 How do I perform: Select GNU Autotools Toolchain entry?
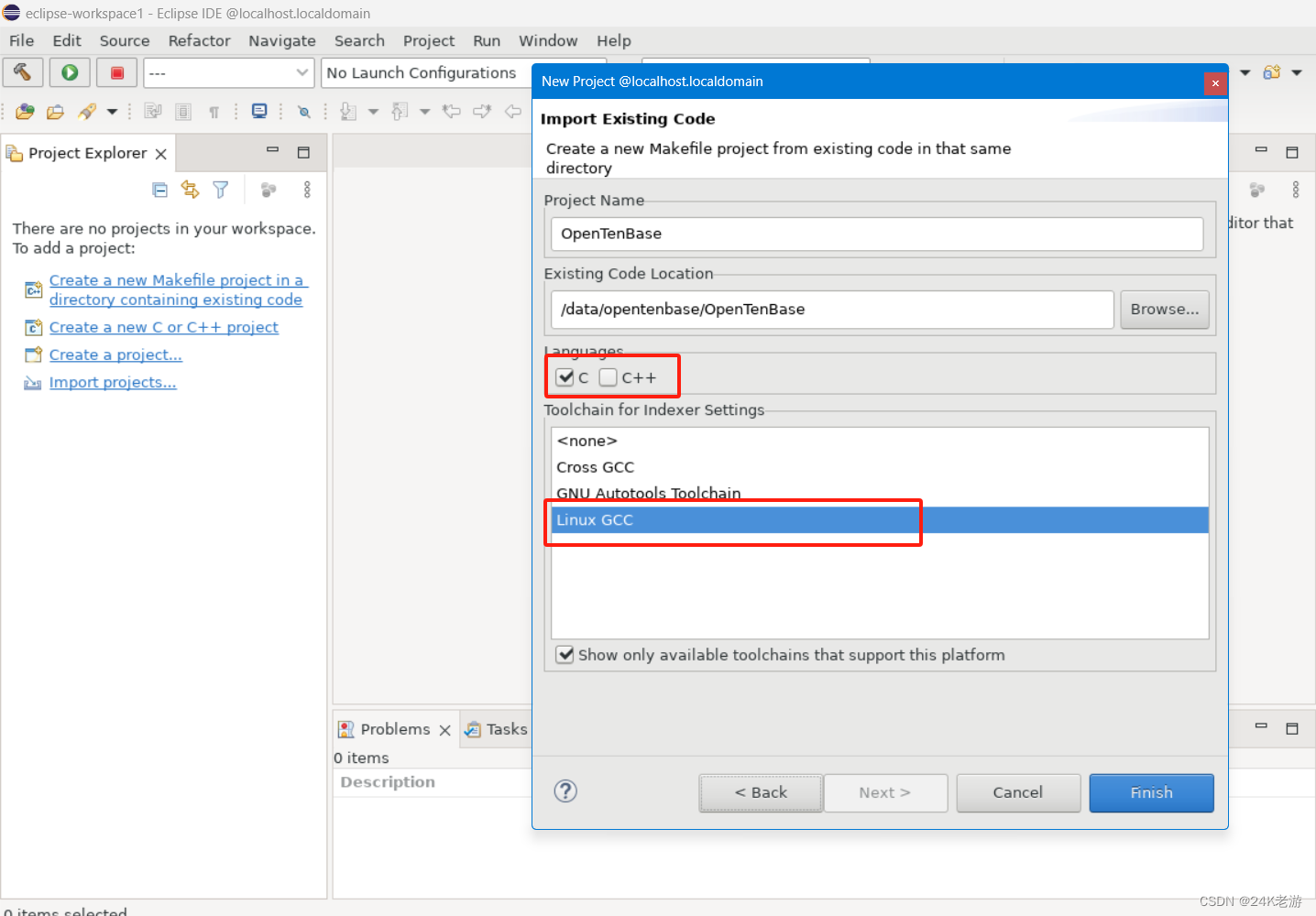(x=880, y=493)
